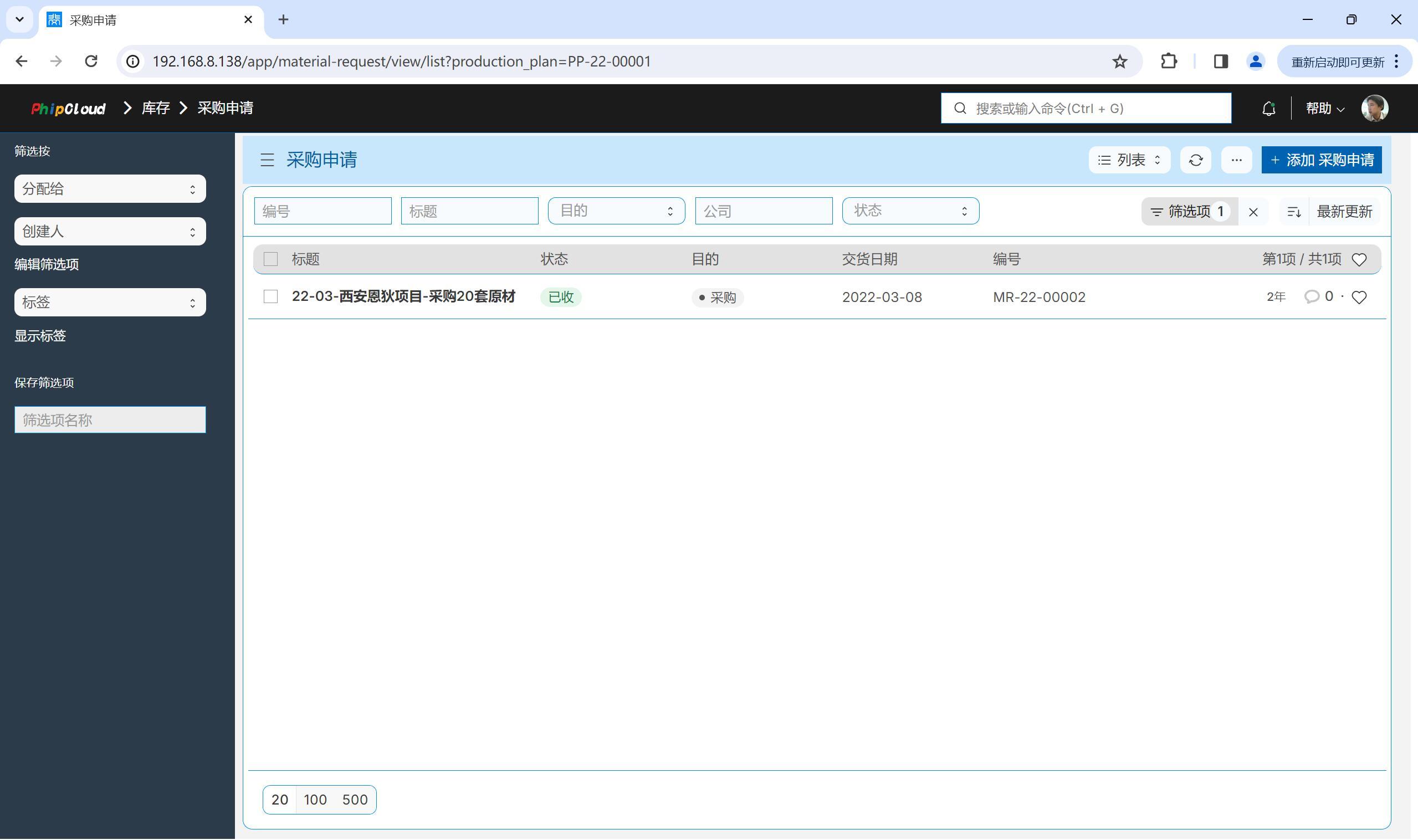Set page size to 100
This screenshot has width=1418, height=840.
point(315,799)
